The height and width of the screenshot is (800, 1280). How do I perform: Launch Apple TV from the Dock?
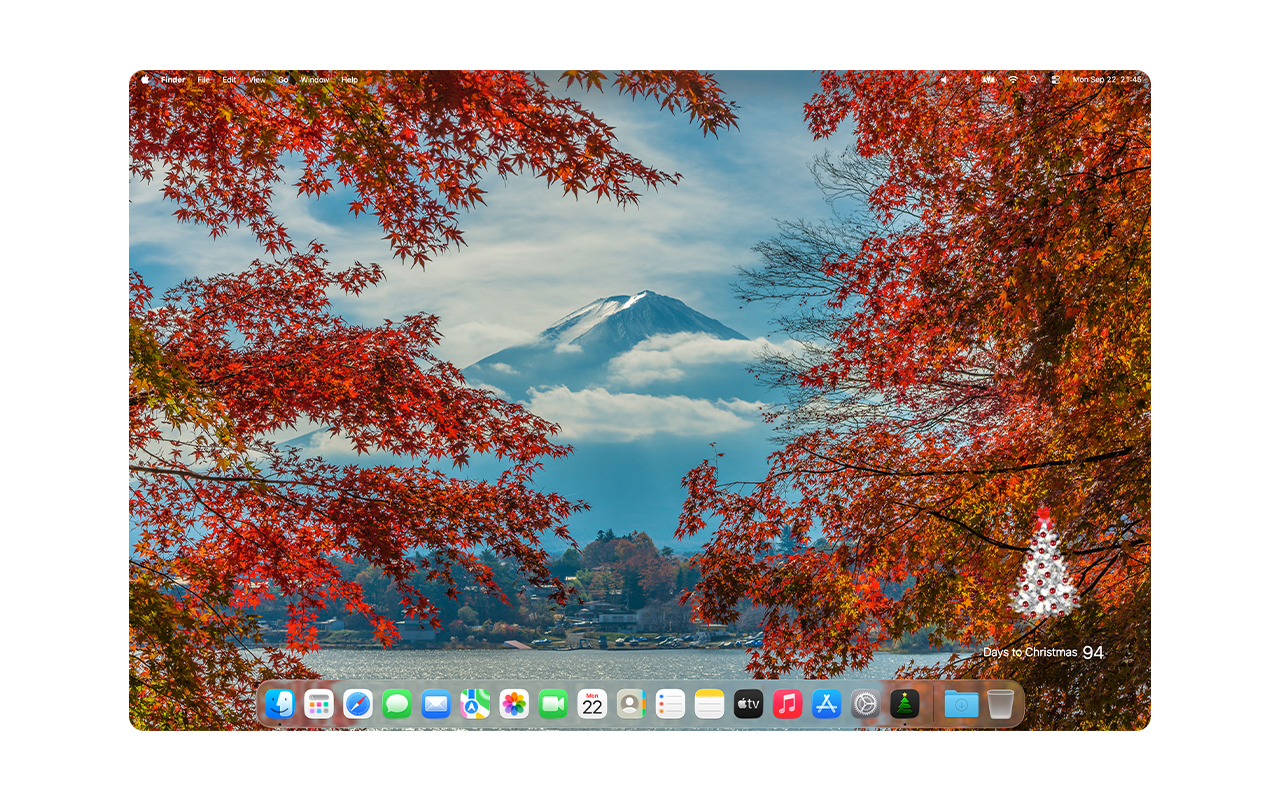point(748,704)
